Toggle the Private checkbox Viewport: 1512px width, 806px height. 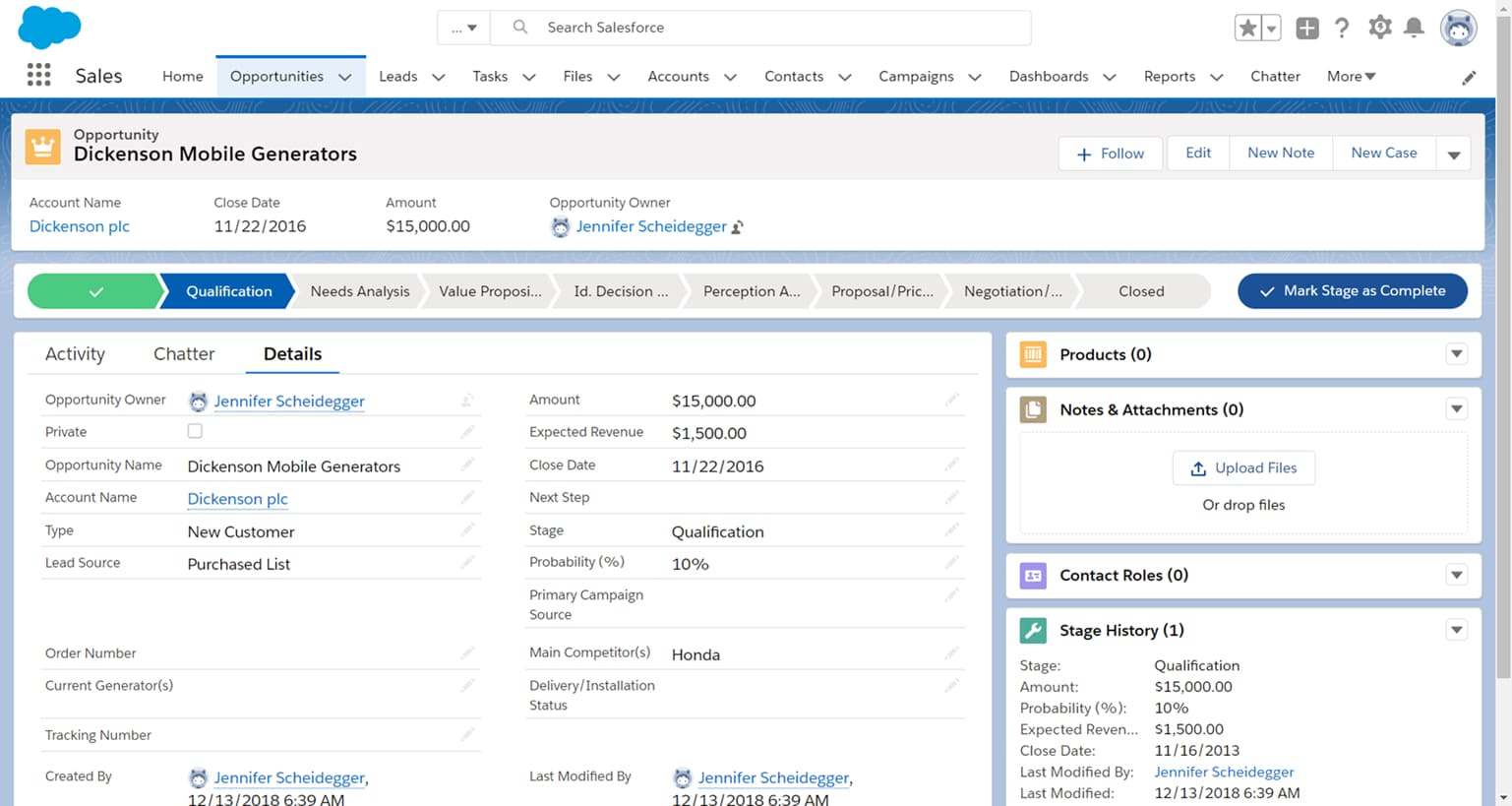(x=195, y=431)
